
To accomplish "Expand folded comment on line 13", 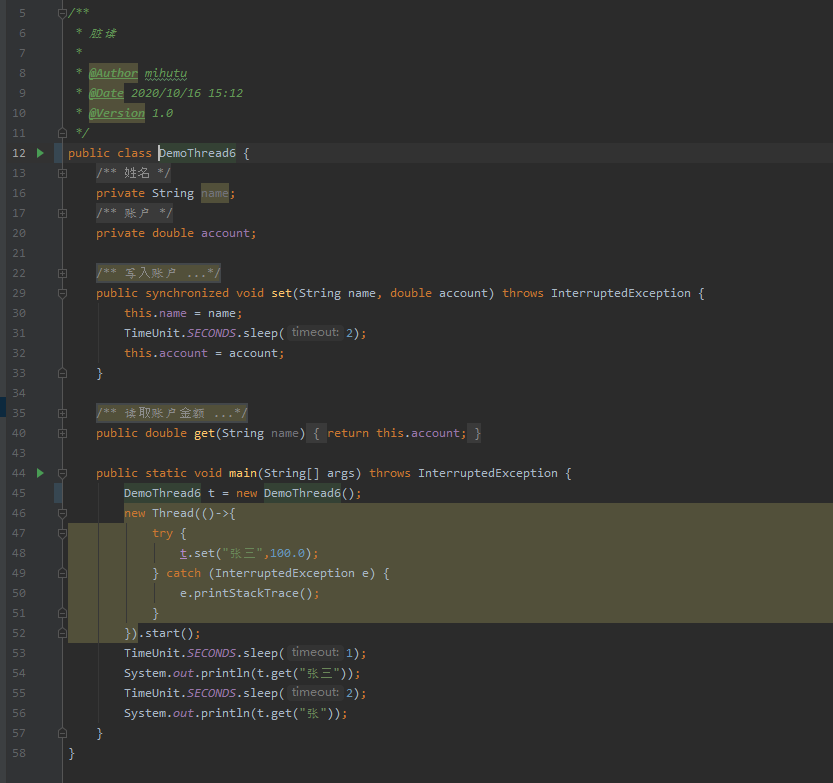I will click(x=62, y=173).
